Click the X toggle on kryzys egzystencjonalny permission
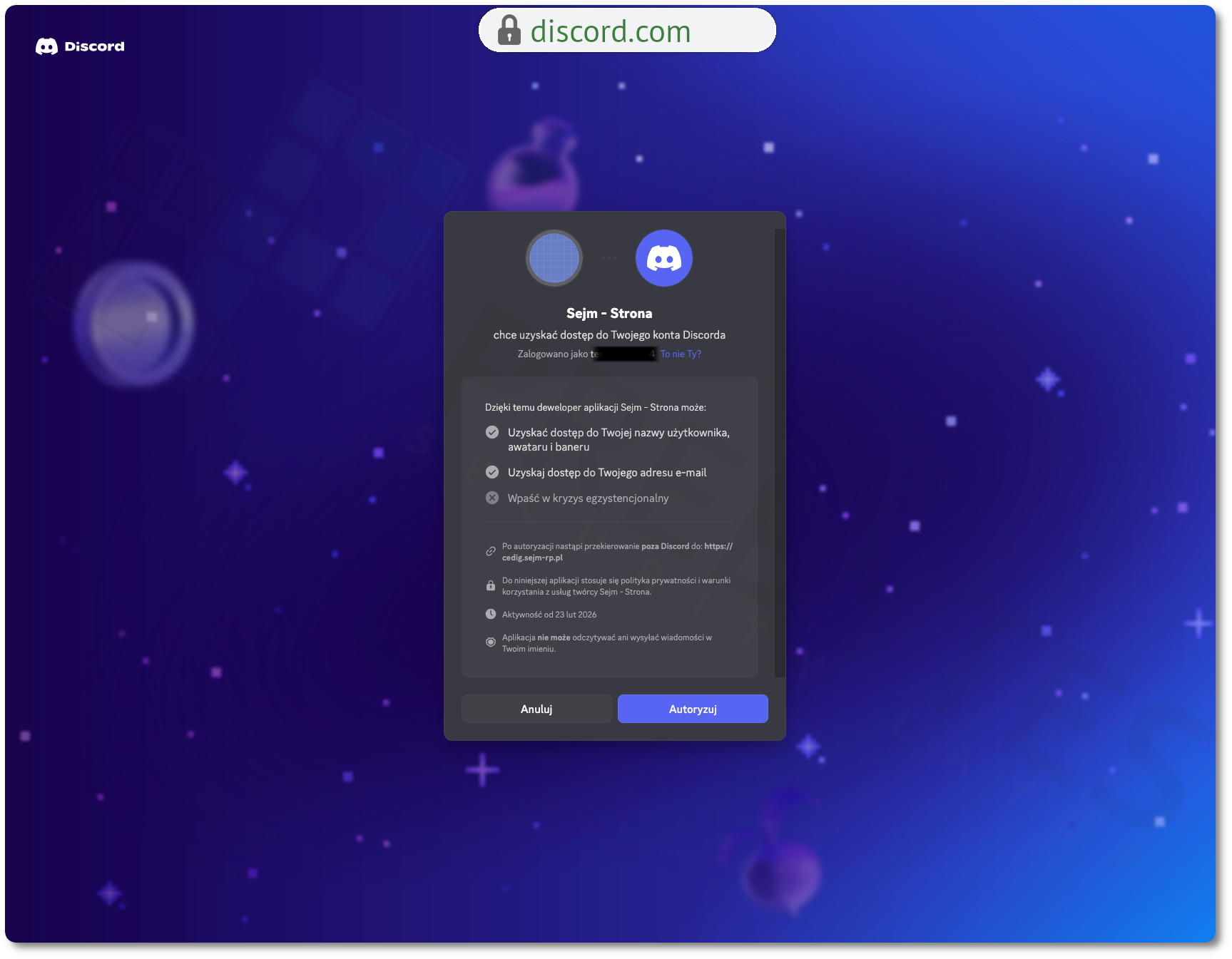 [492, 498]
